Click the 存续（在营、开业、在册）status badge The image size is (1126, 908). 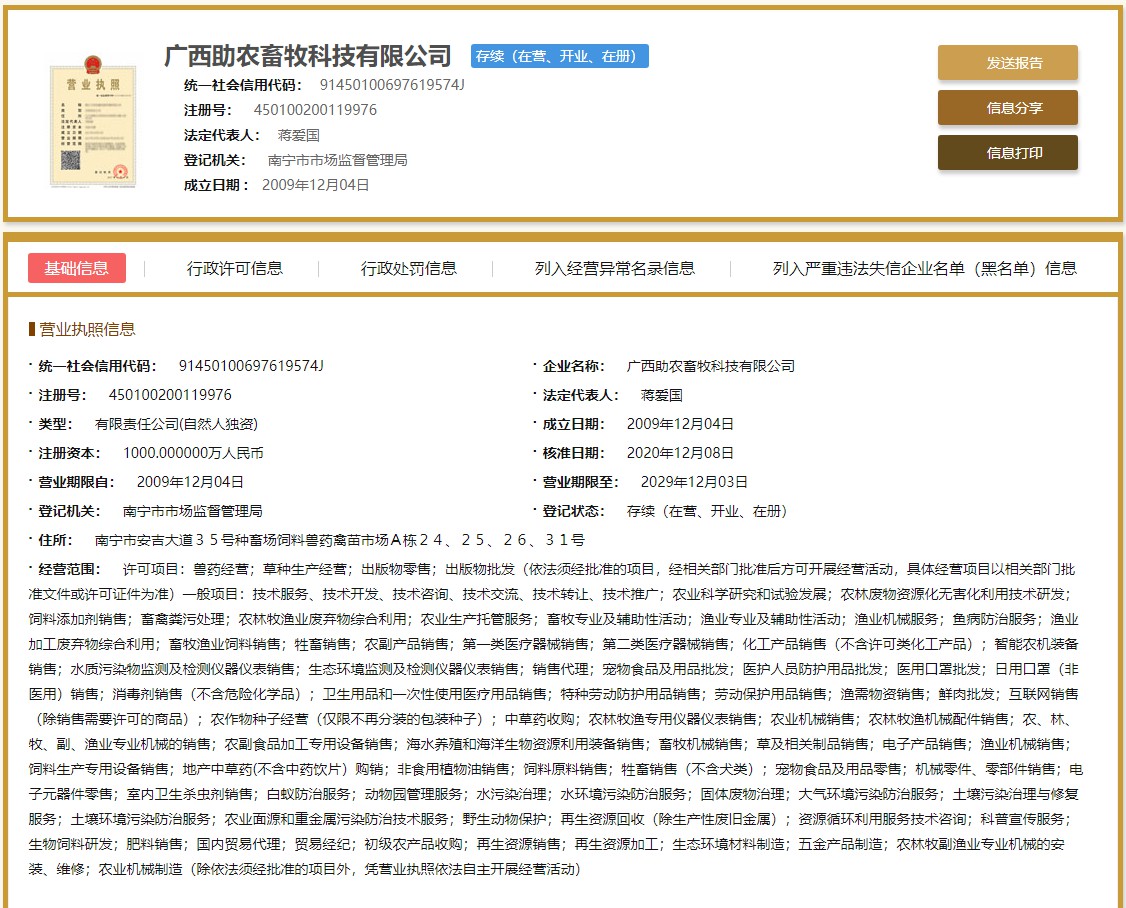pos(559,56)
